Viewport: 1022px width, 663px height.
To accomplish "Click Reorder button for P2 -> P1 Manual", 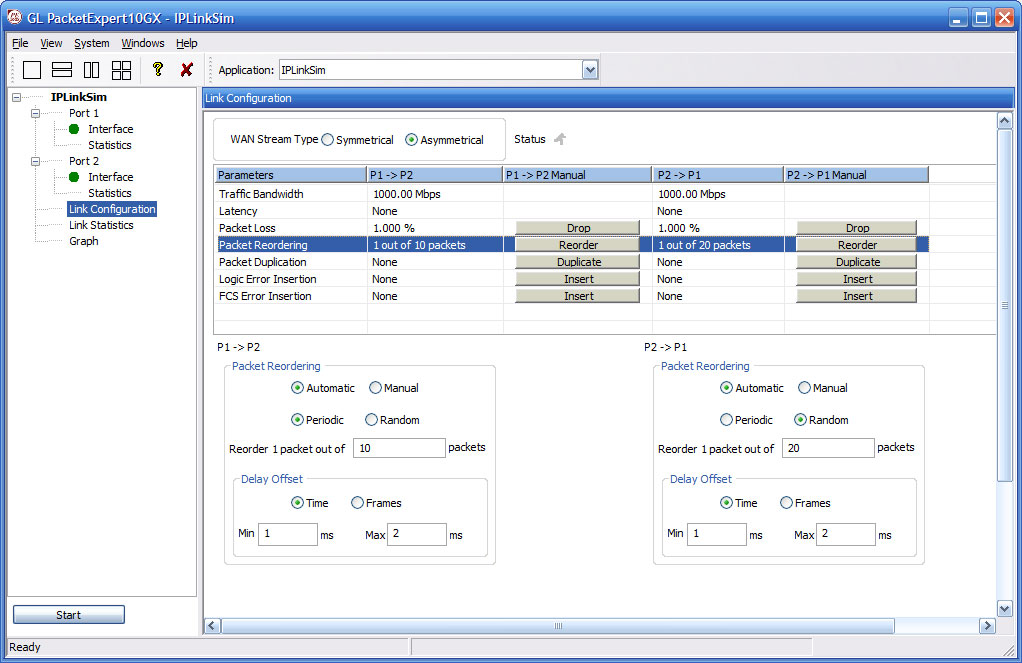I will click(x=857, y=244).
